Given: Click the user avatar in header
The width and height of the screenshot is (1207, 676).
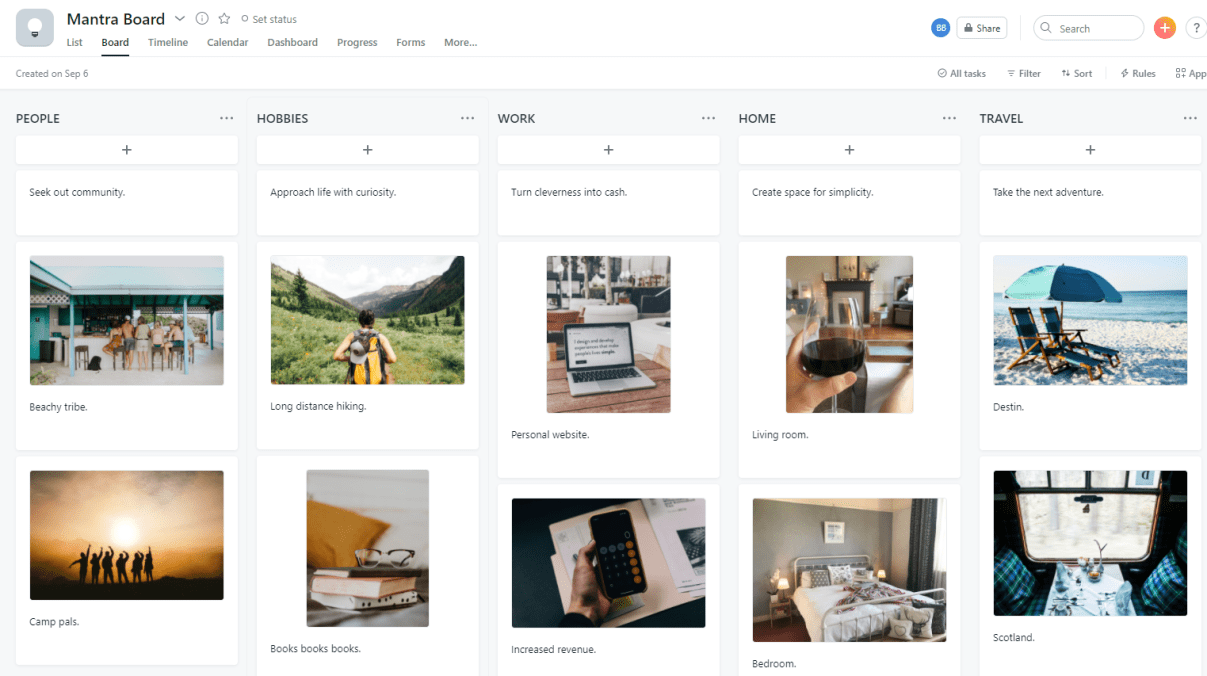Looking at the screenshot, I should (940, 28).
